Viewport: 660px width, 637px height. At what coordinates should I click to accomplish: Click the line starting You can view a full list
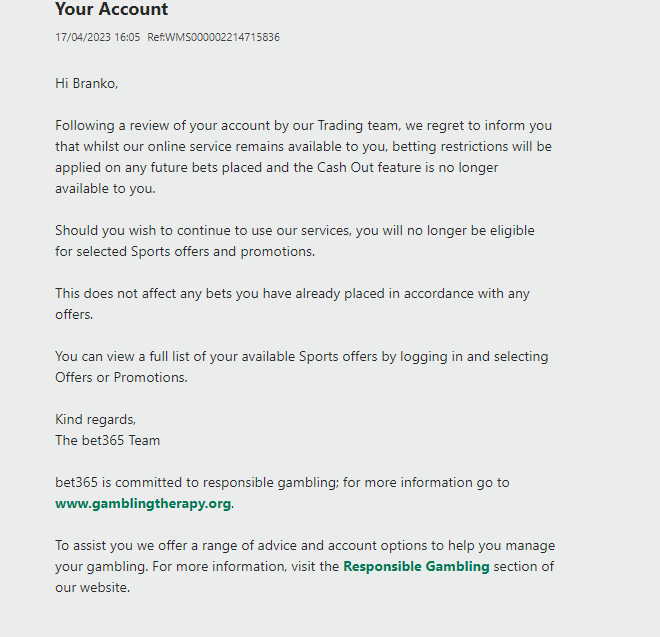tap(301, 357)
